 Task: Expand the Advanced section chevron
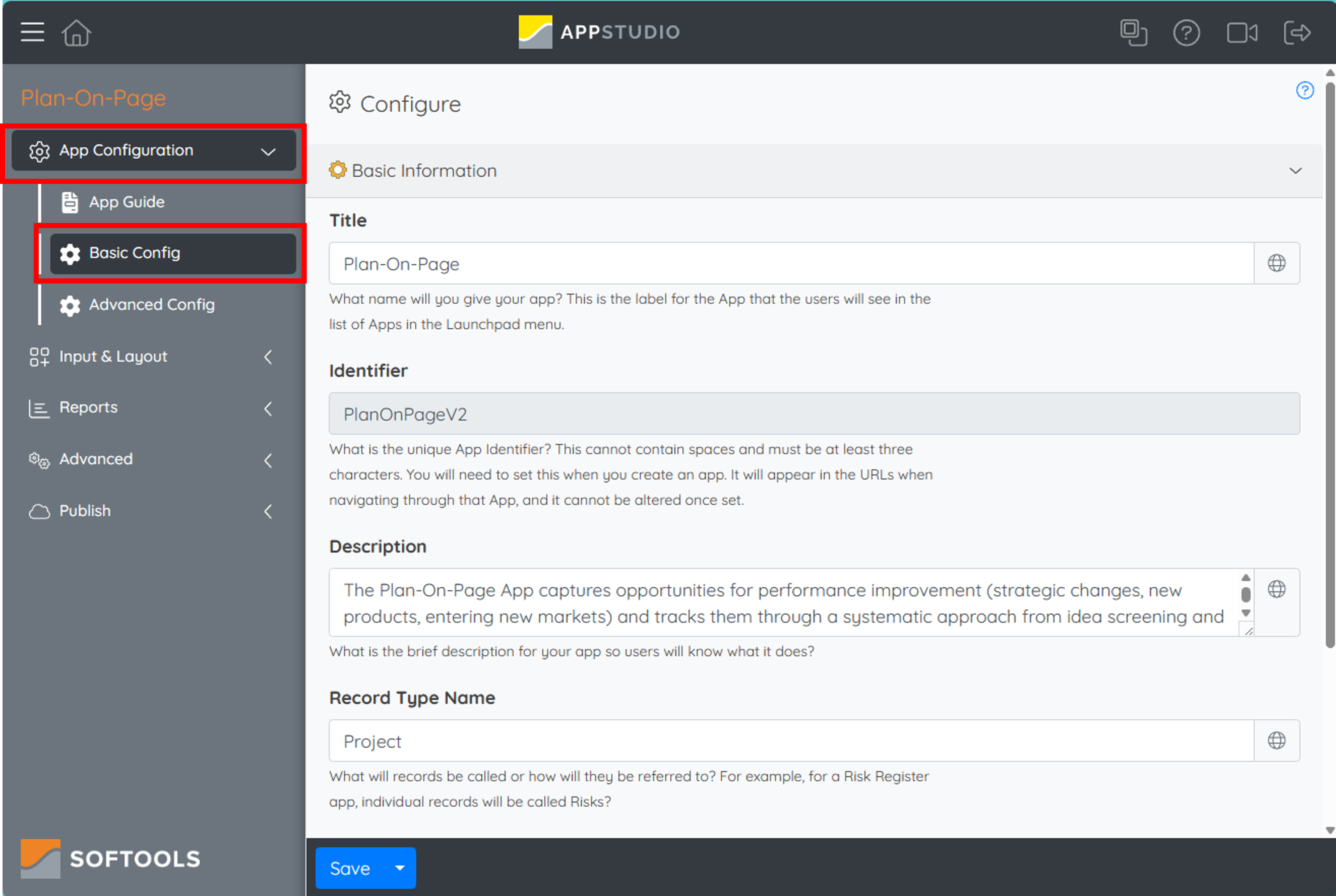click(x=268, y=460)
